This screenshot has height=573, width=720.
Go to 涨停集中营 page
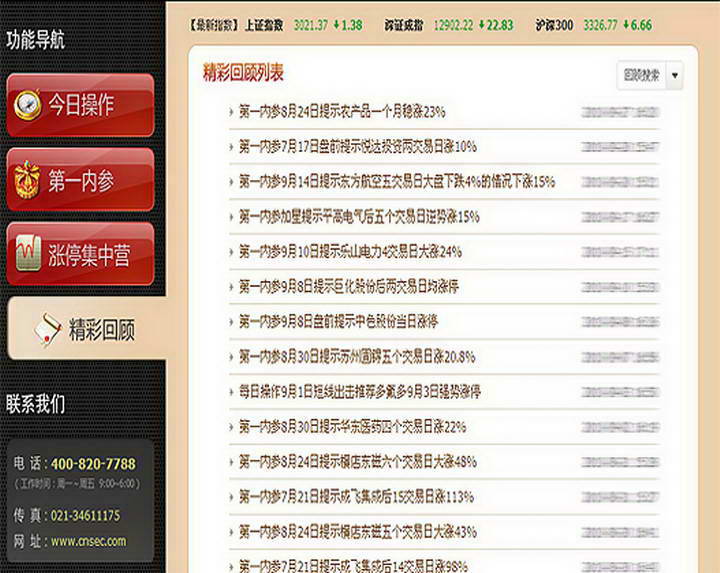pyautogui.click(x=80, y=254)
